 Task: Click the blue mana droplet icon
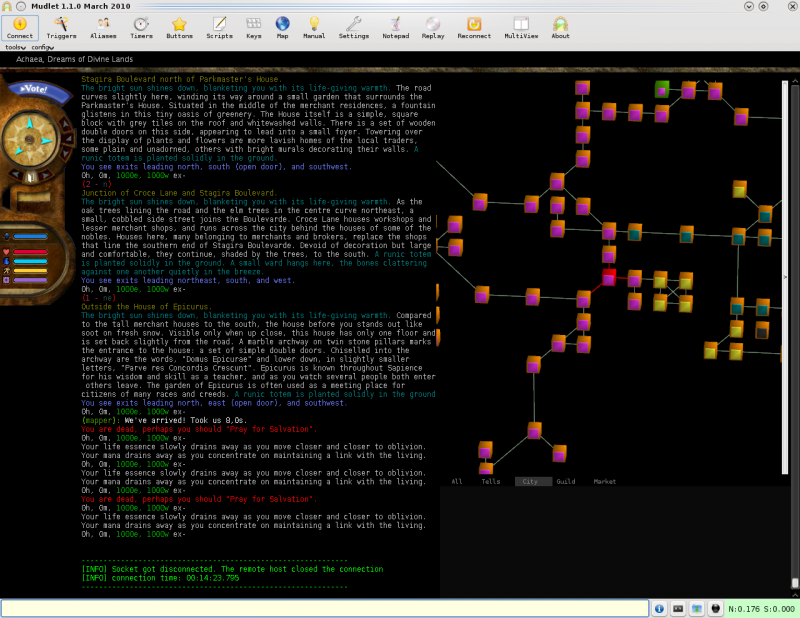coord(6,261)
